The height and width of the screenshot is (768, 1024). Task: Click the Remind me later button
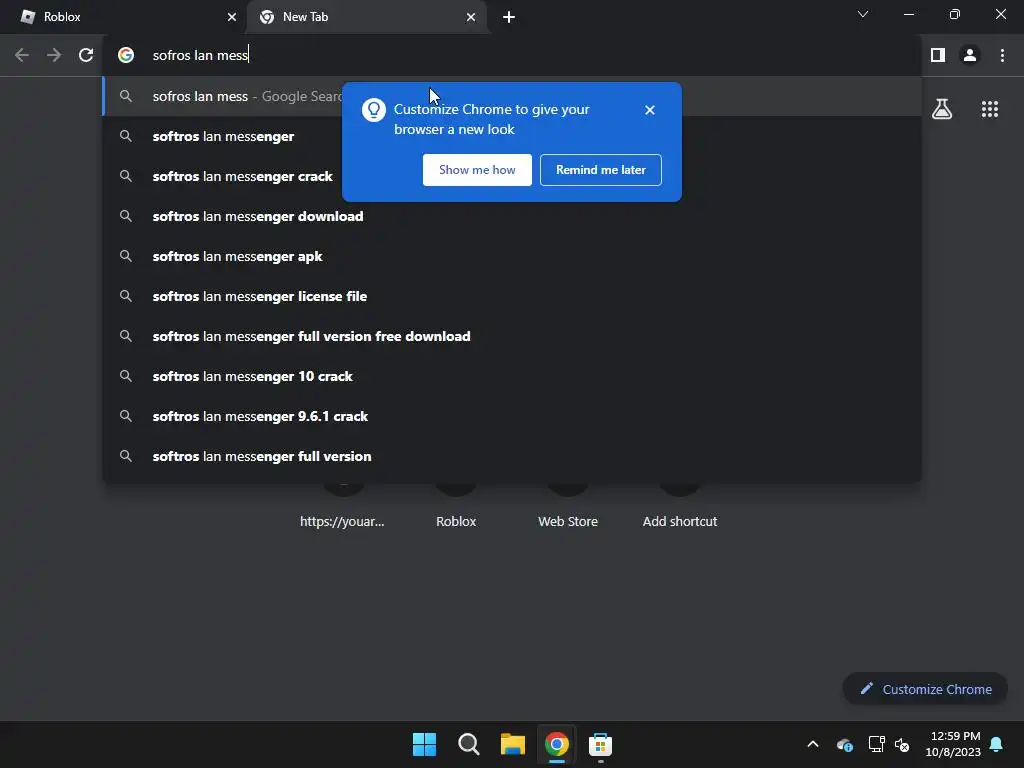click(x=600, y=170)
